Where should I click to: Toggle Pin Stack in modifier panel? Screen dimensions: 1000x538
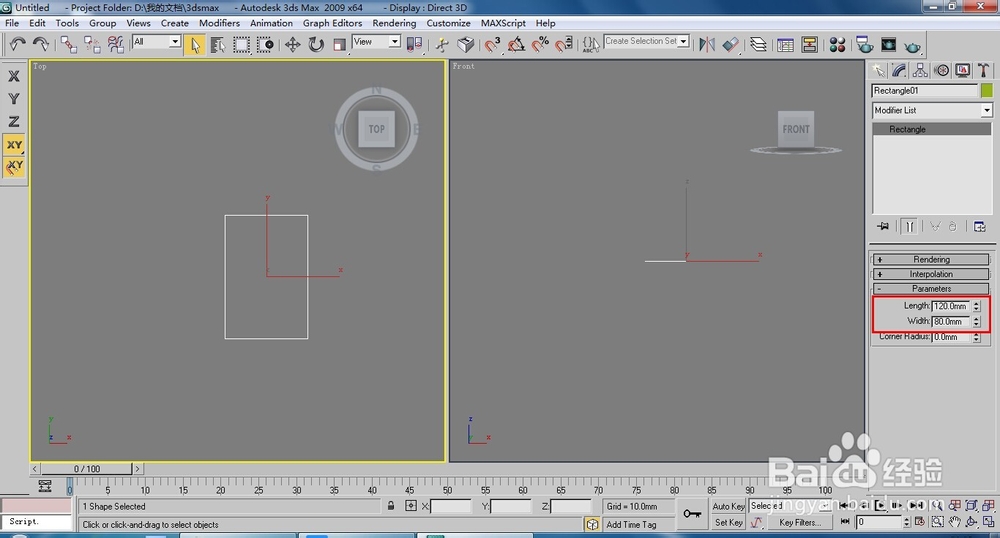883,226
